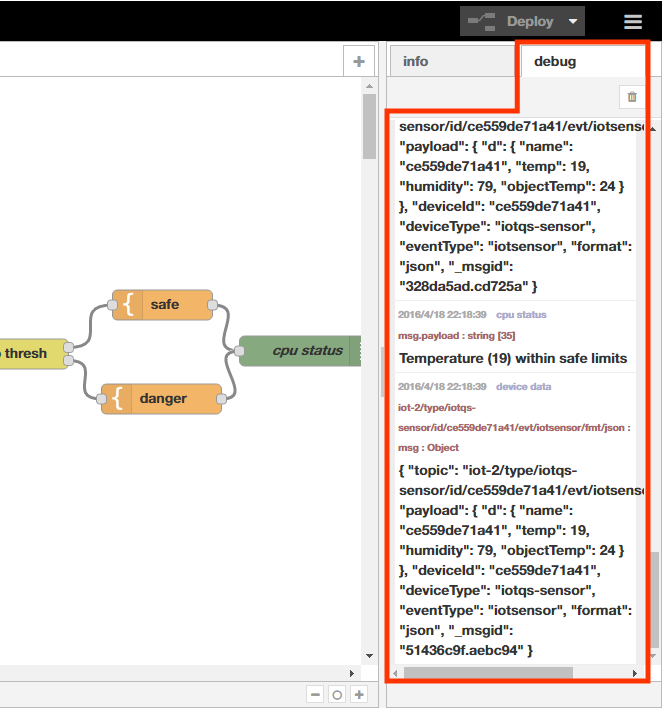Click canvas vertical scrollbar down arrow
The height and width of the screenshot is (708, 662).
(369, 656)
